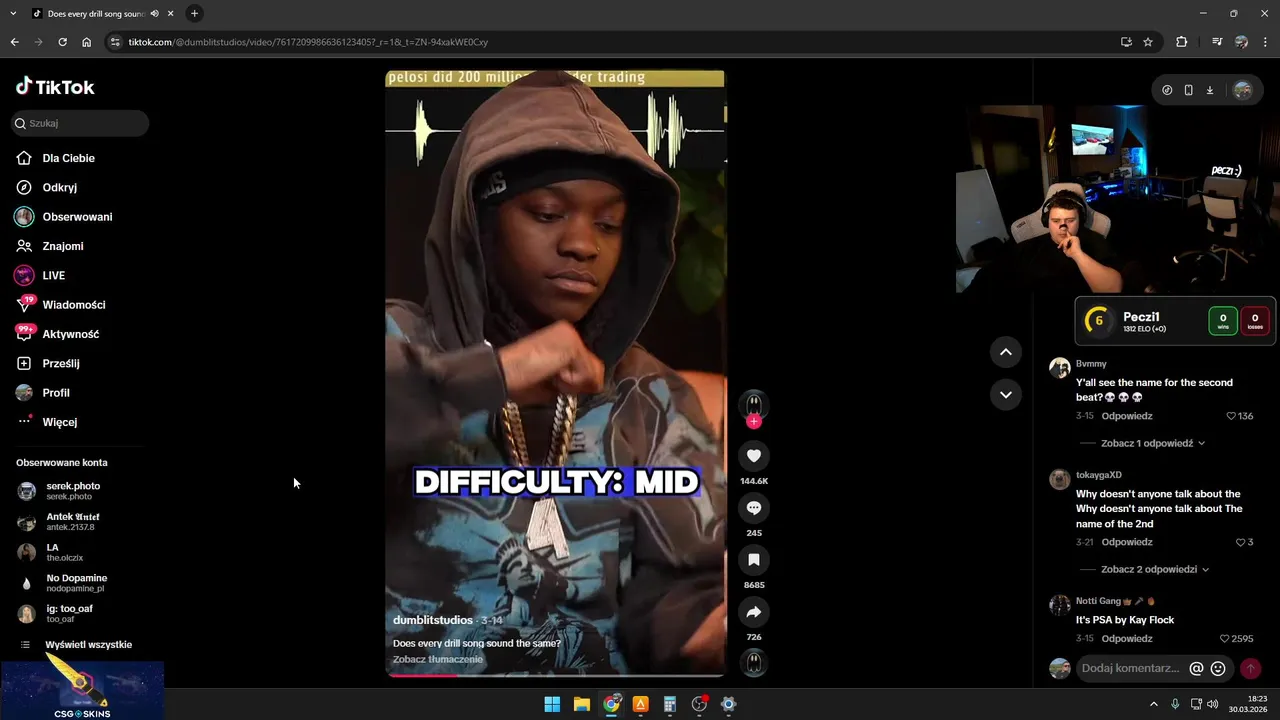
Task: Expand Więcej options
Action: click(x=59, y=422)
